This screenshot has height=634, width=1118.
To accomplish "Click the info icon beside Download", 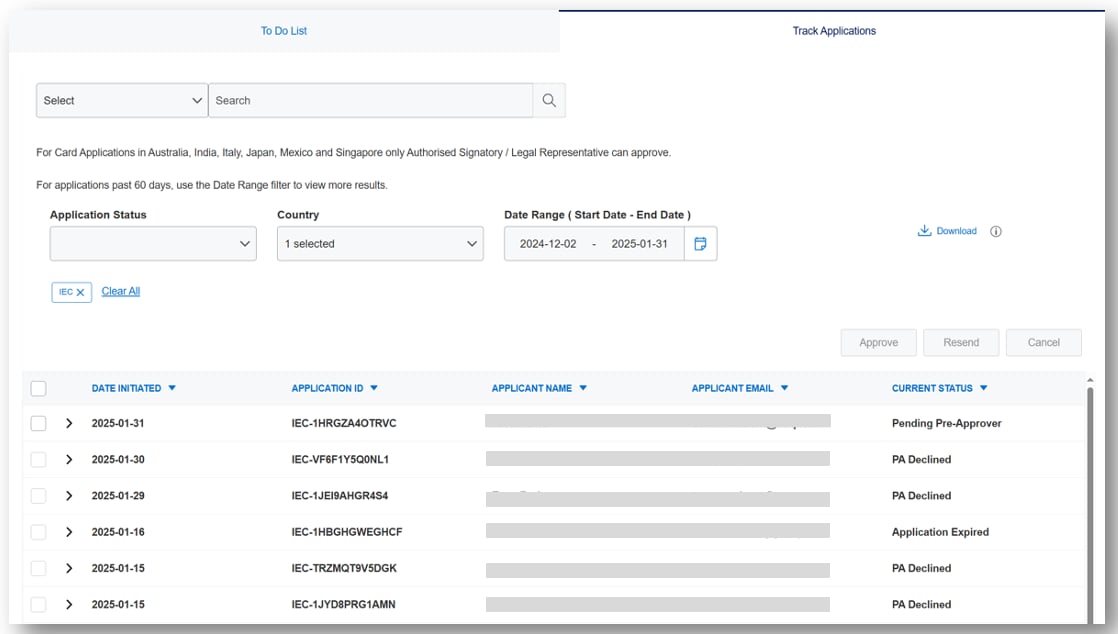I will (993, 230).
